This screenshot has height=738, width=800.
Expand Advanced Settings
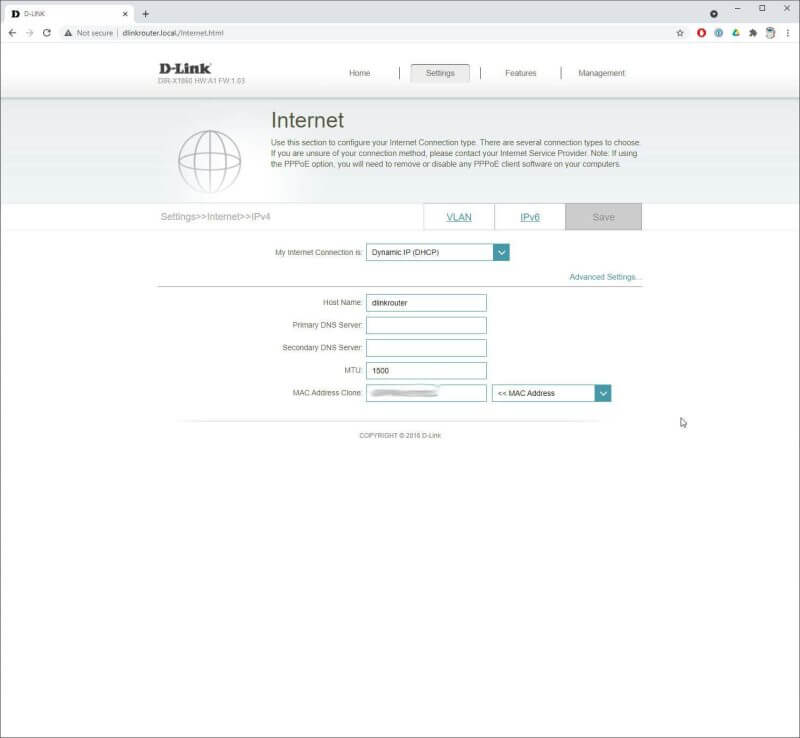605,277
